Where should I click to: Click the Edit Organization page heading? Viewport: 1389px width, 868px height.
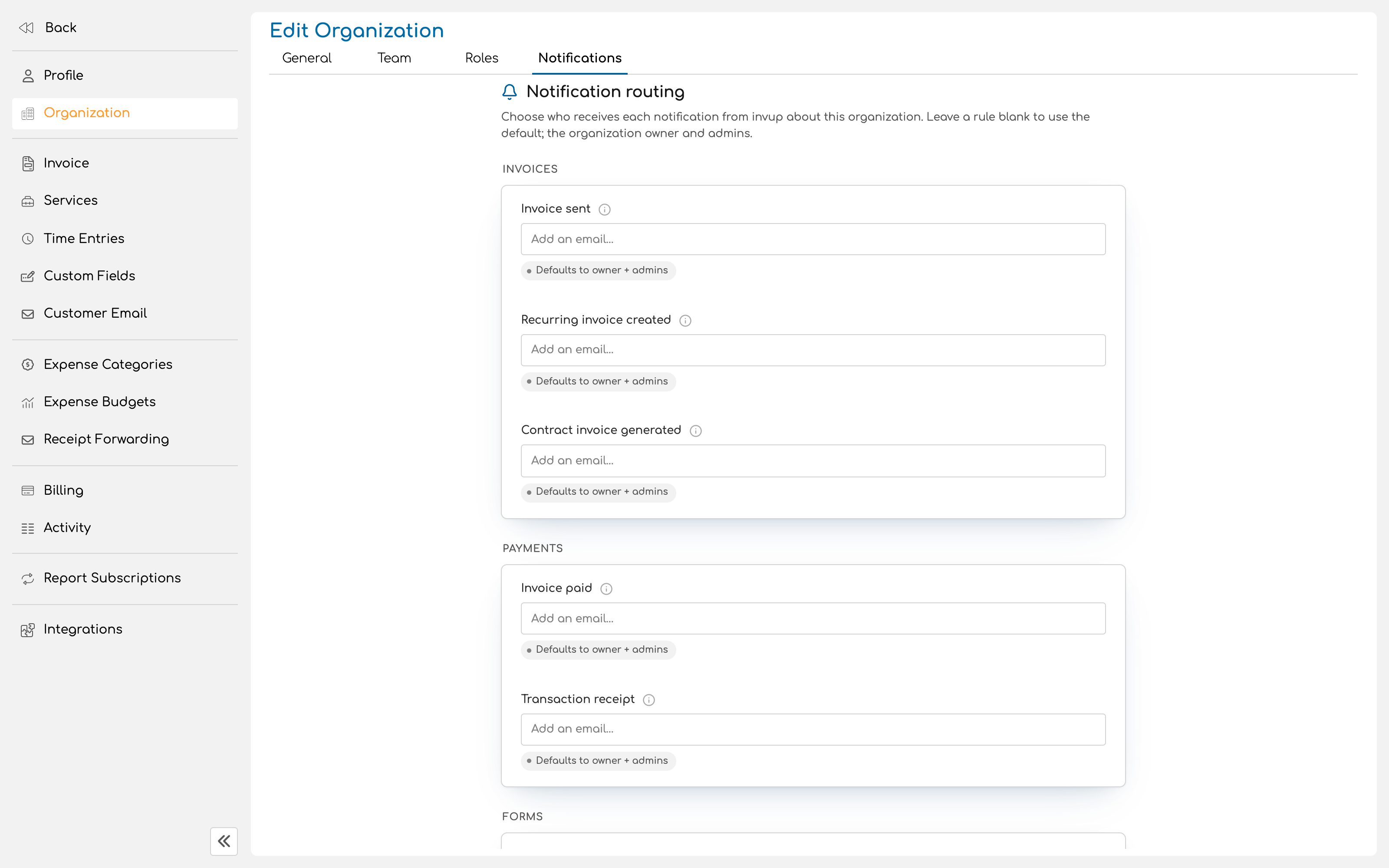pos(356,31)
